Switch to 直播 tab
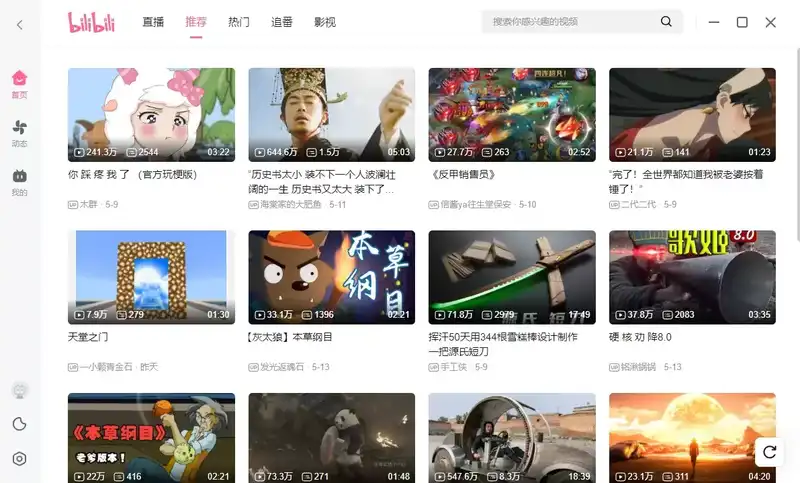This screenshot has width=800, height=483. tap(153, 22)
